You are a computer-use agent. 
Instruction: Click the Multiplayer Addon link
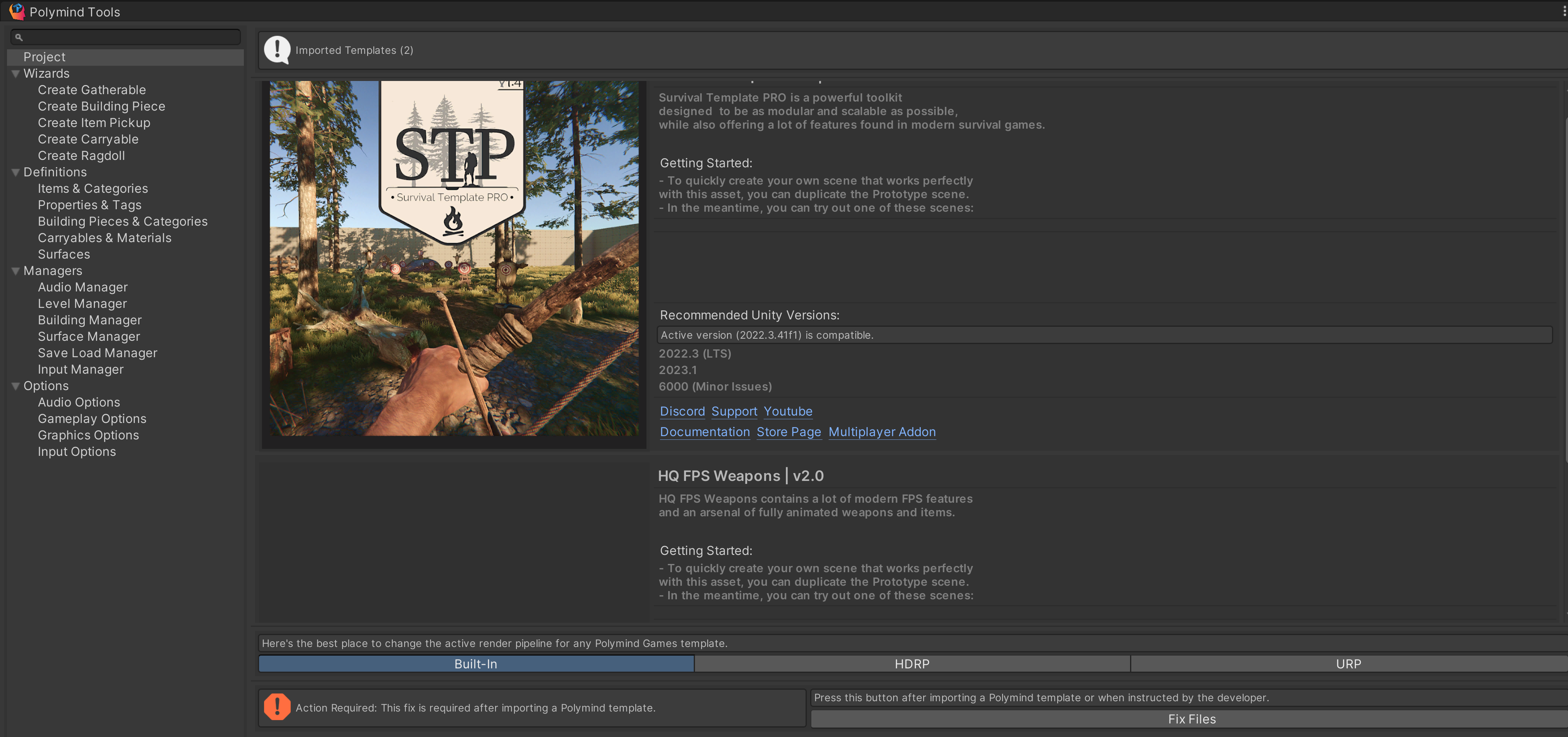click(882, 432)
